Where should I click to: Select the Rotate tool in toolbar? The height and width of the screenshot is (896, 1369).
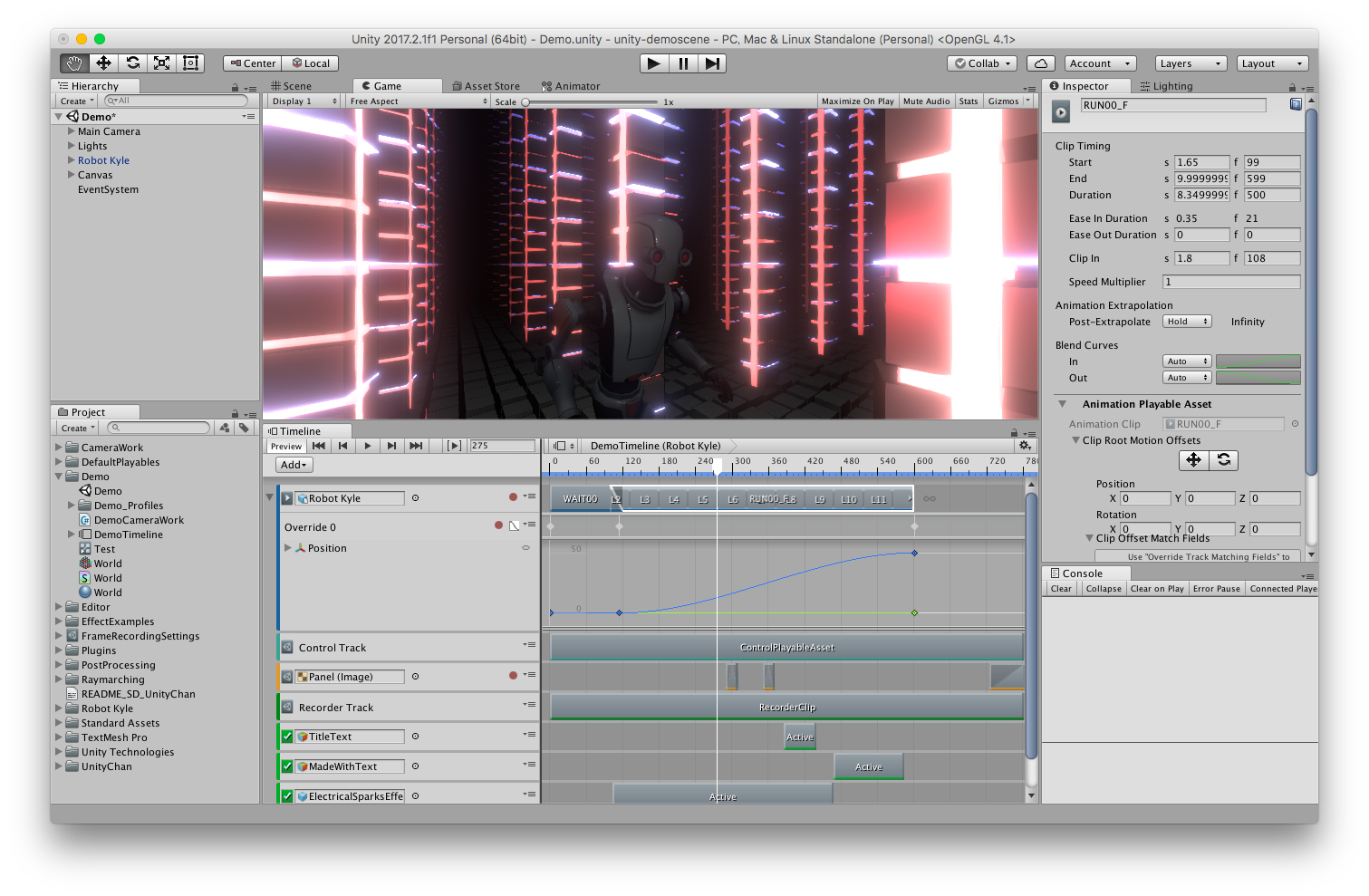132,63
